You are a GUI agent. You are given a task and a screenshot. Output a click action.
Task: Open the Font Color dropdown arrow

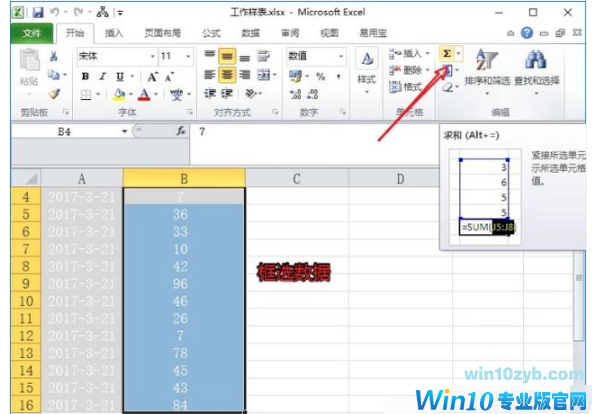click(x=156, y=94)
